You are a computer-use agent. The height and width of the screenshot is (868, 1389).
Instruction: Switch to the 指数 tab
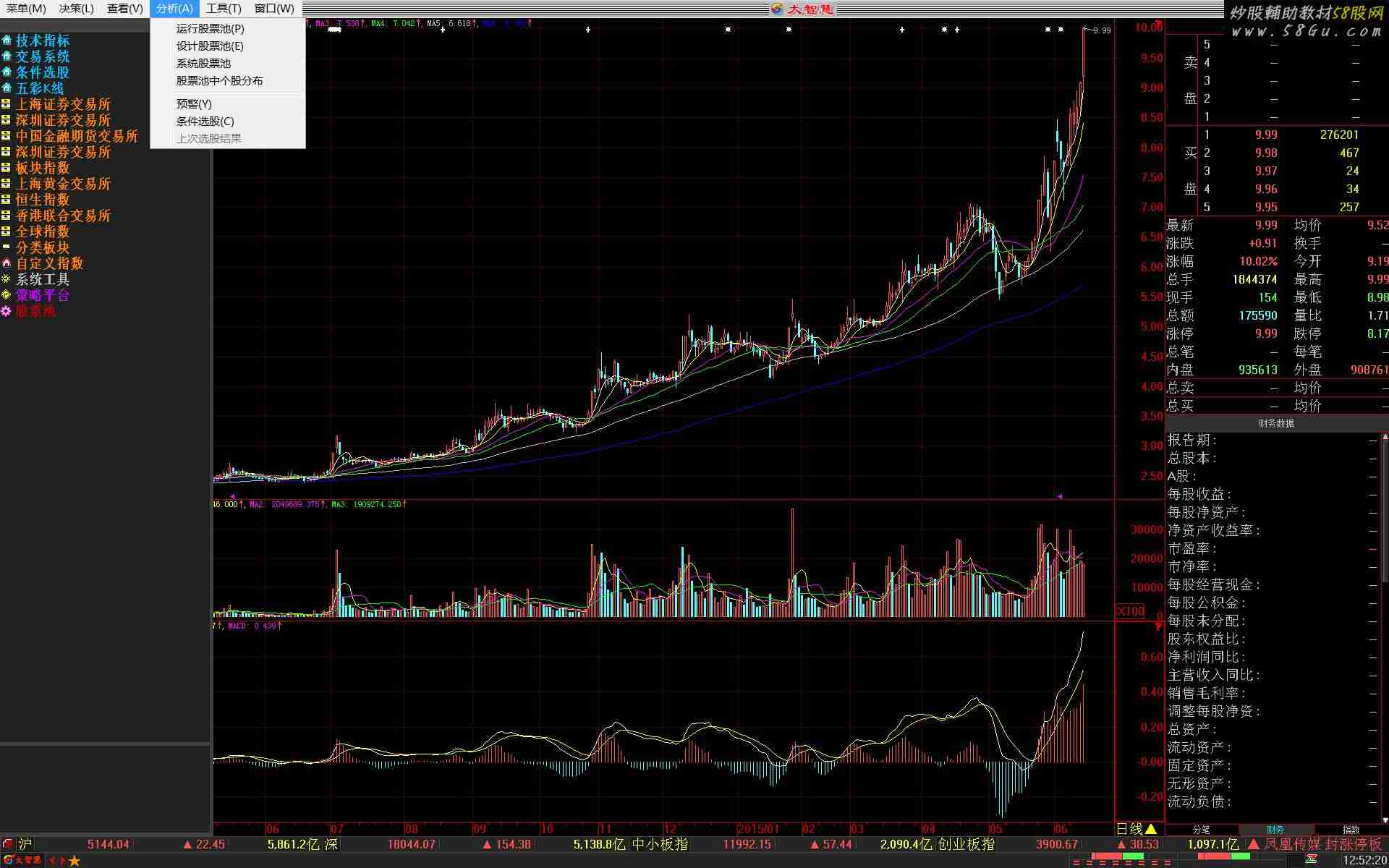click(1350, 830)
